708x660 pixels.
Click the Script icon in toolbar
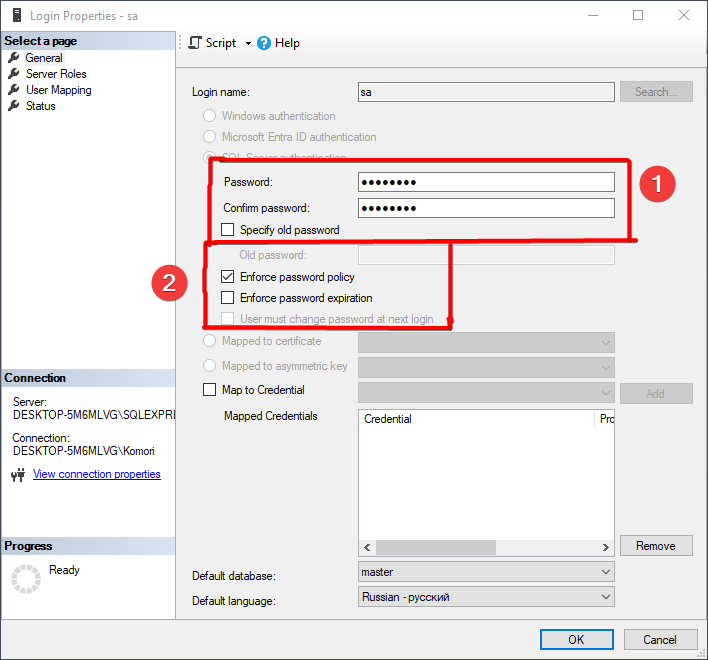195,43
